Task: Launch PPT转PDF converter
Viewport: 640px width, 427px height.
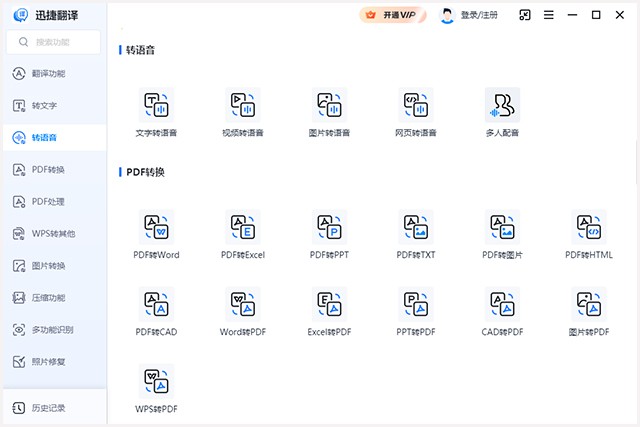Action: tap(416, 311)
